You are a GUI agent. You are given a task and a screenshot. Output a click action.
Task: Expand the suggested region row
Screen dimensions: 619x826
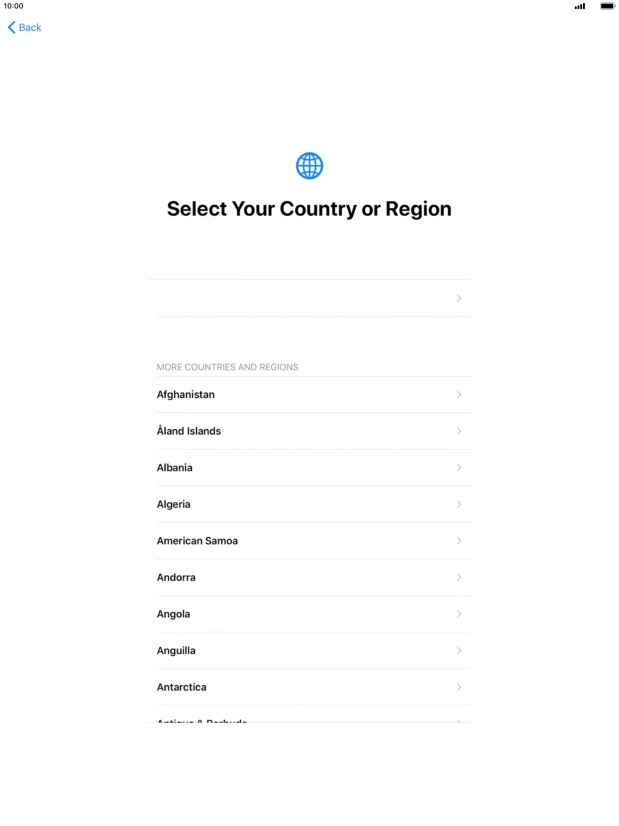(458, 298)
